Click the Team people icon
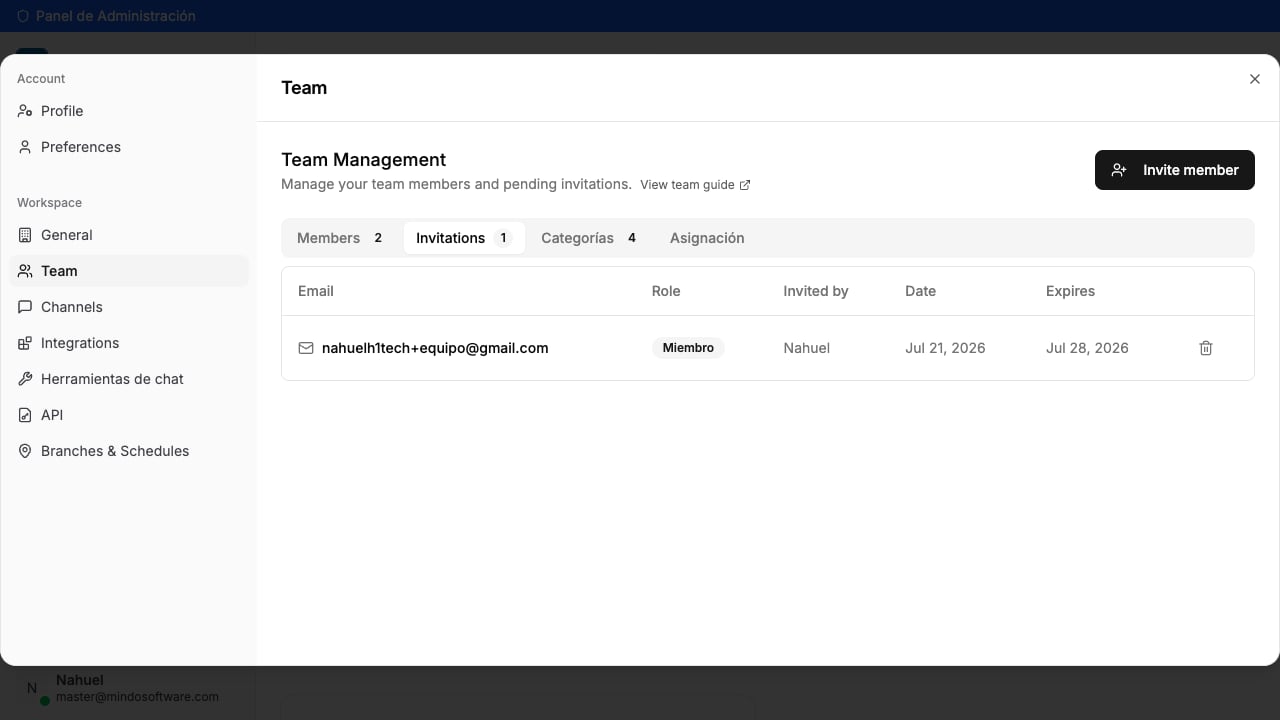 click(25, 271)
